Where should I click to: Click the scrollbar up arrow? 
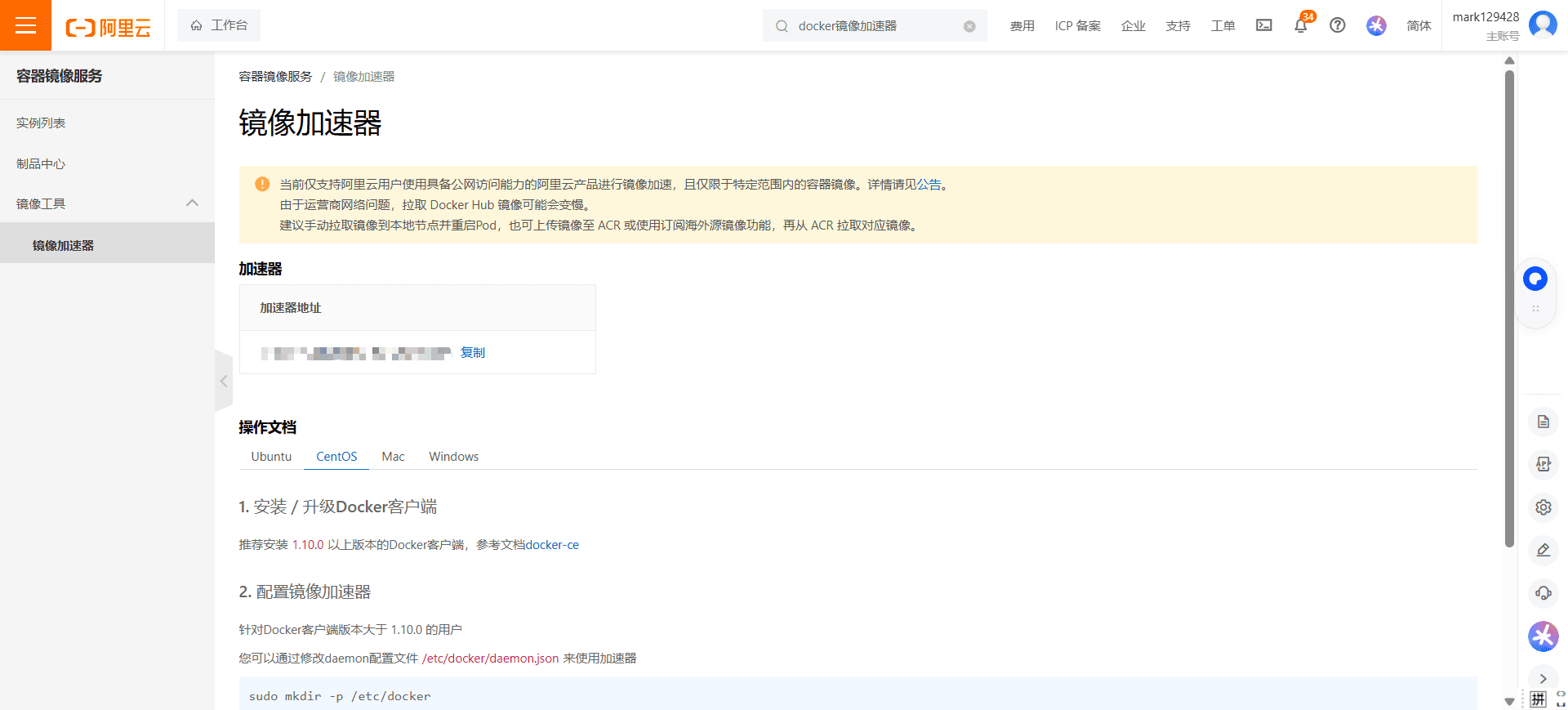[1509, 60]
